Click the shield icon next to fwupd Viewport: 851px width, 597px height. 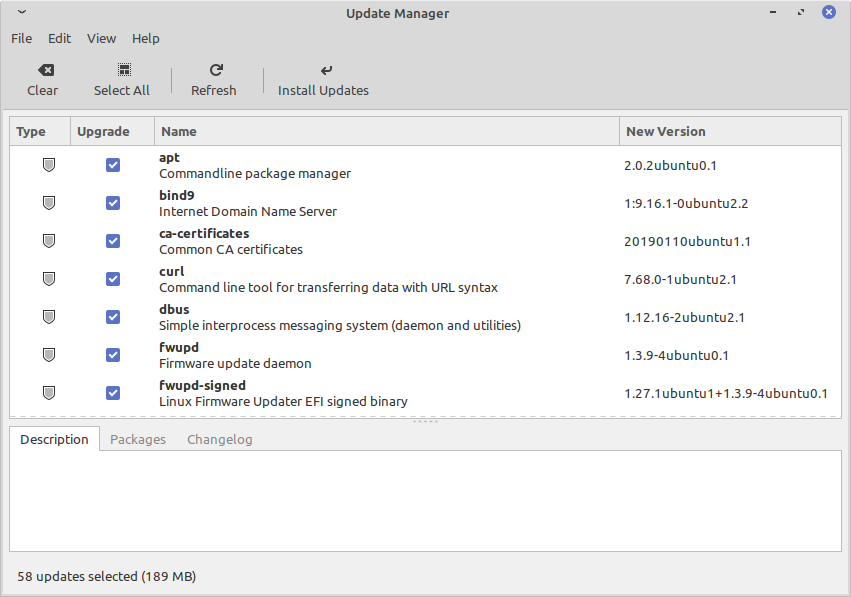point(48,355)
